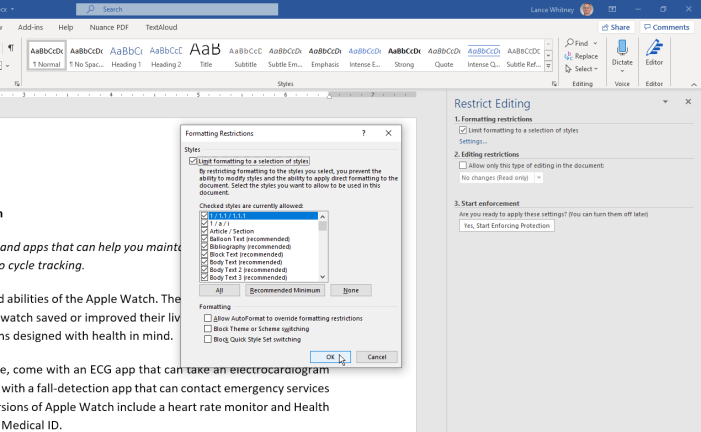Open the Styles pane launcher
Image resolution: width=701 pixels, height=432 pixels.
click(x=554, y=84)
